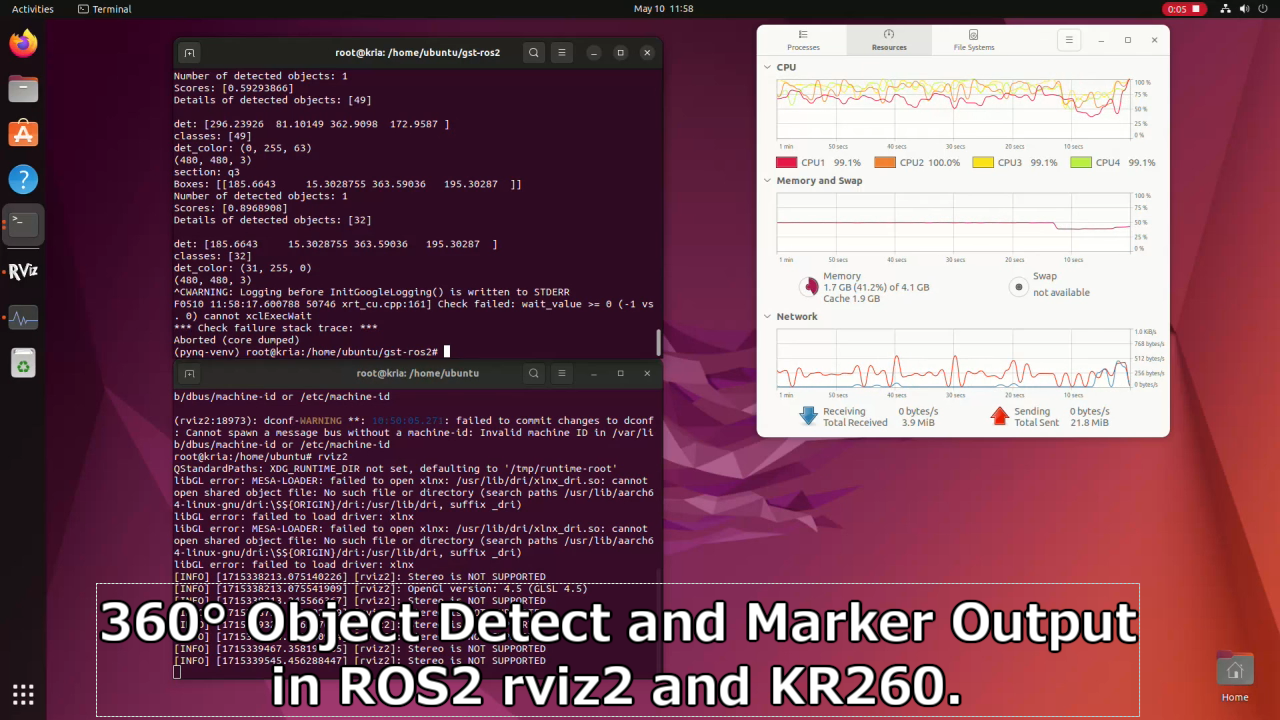This screenshot has width=1280, height=720.
Task: Collapse the Memory and Swap section
Action: 768,181
